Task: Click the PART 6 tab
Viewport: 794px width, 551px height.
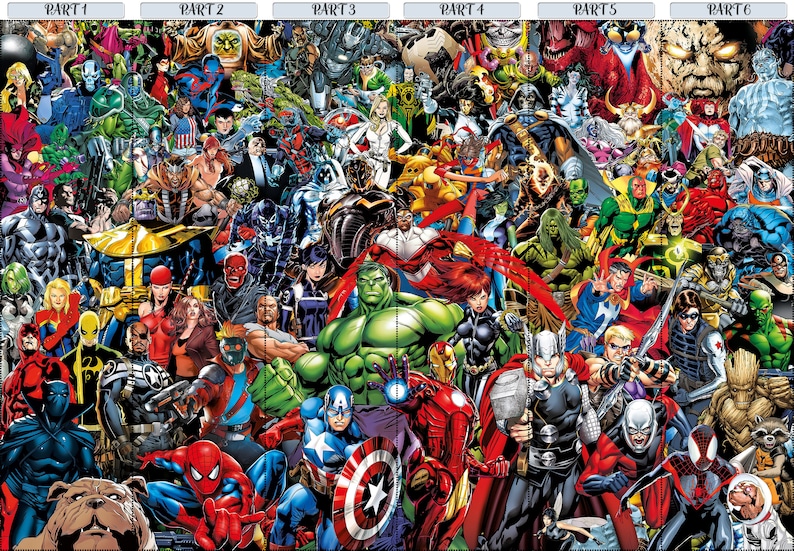Action: tap(728, 10)
